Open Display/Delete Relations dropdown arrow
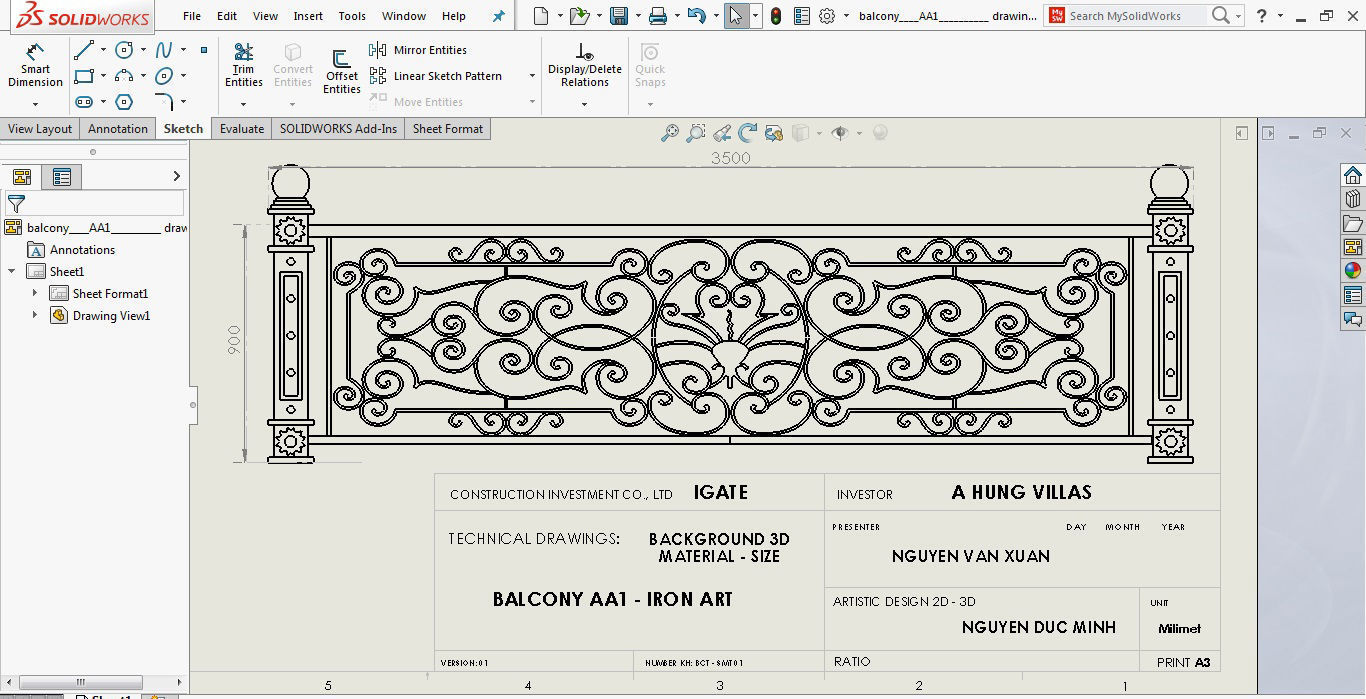The width and height of the screenshot is (1366, 699). [x=584, y=104]
